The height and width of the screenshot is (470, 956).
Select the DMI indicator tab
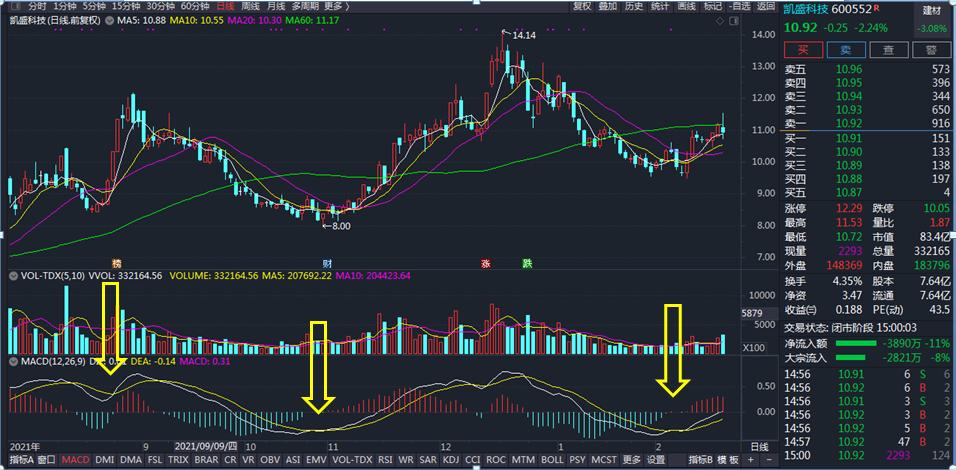pos(104,459)
